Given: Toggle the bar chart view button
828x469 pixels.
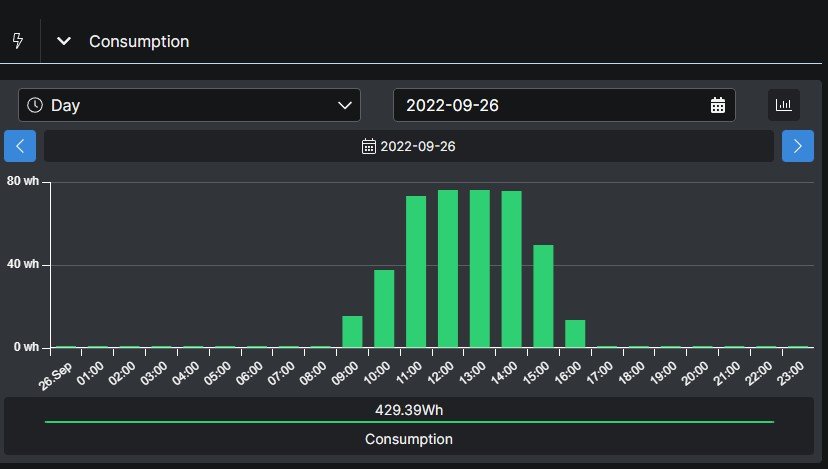Looking at the screenshot, I should [x=784, y=105].
